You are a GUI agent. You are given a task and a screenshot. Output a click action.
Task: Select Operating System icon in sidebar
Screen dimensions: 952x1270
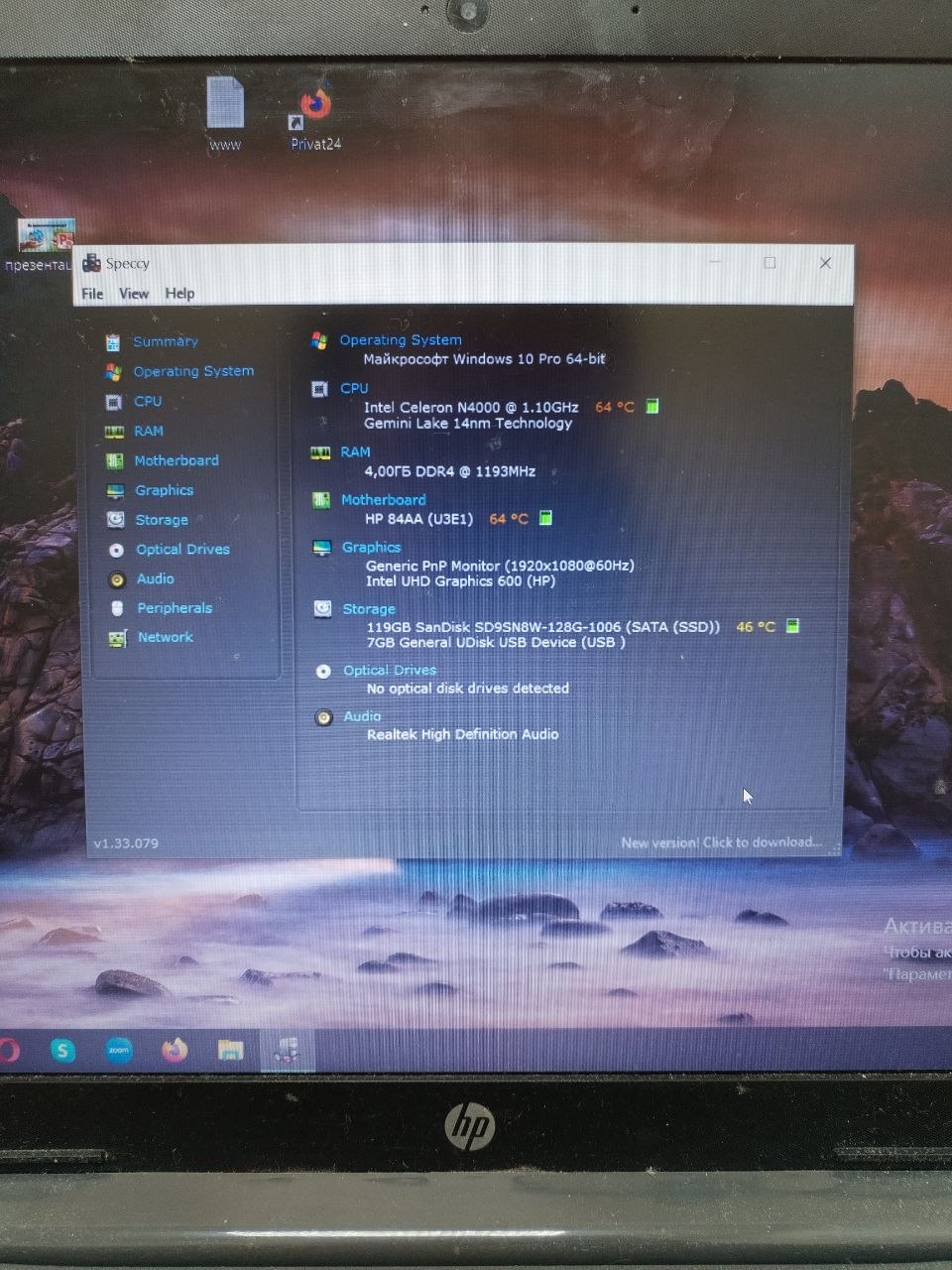113,372
